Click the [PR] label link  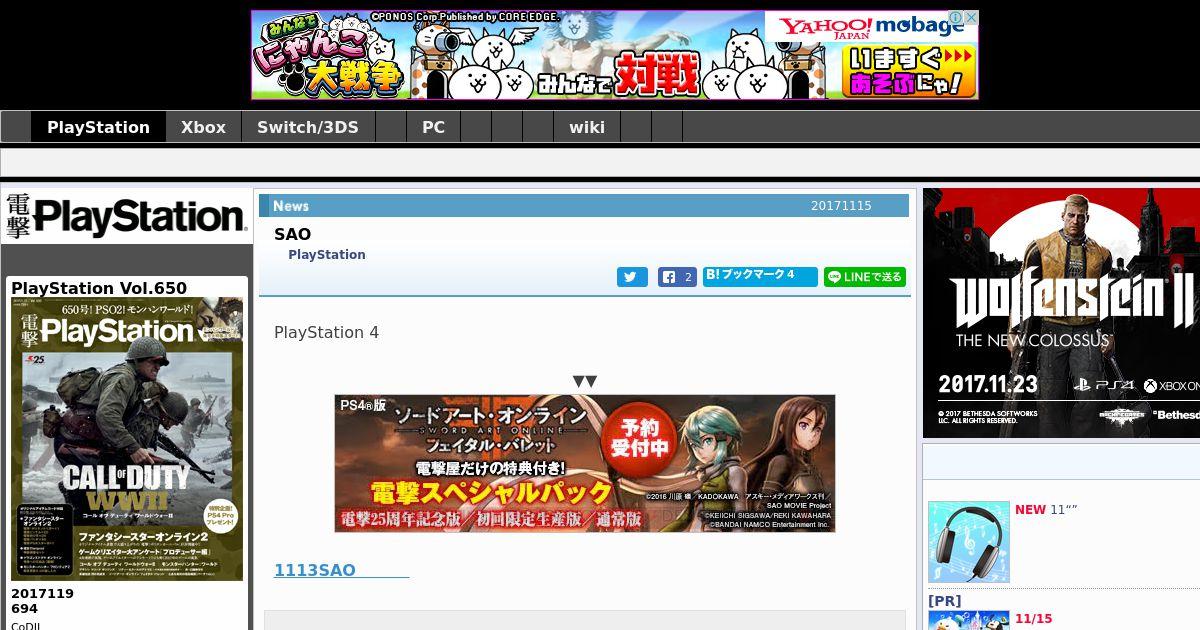(x=944, y=601)
